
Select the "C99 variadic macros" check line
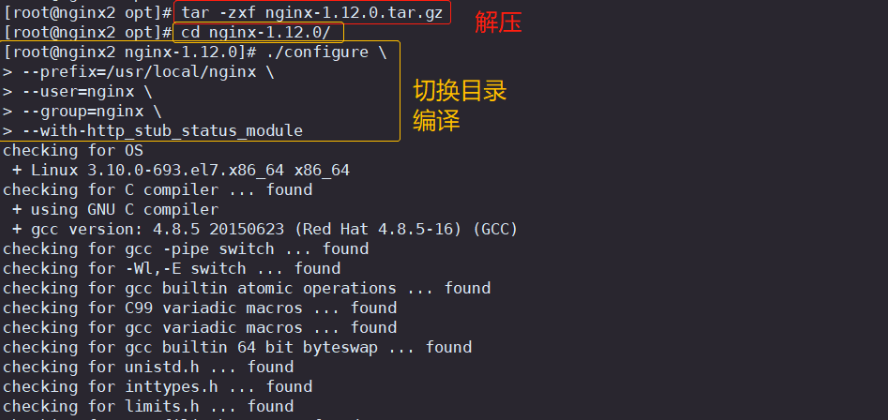(200, 308)
